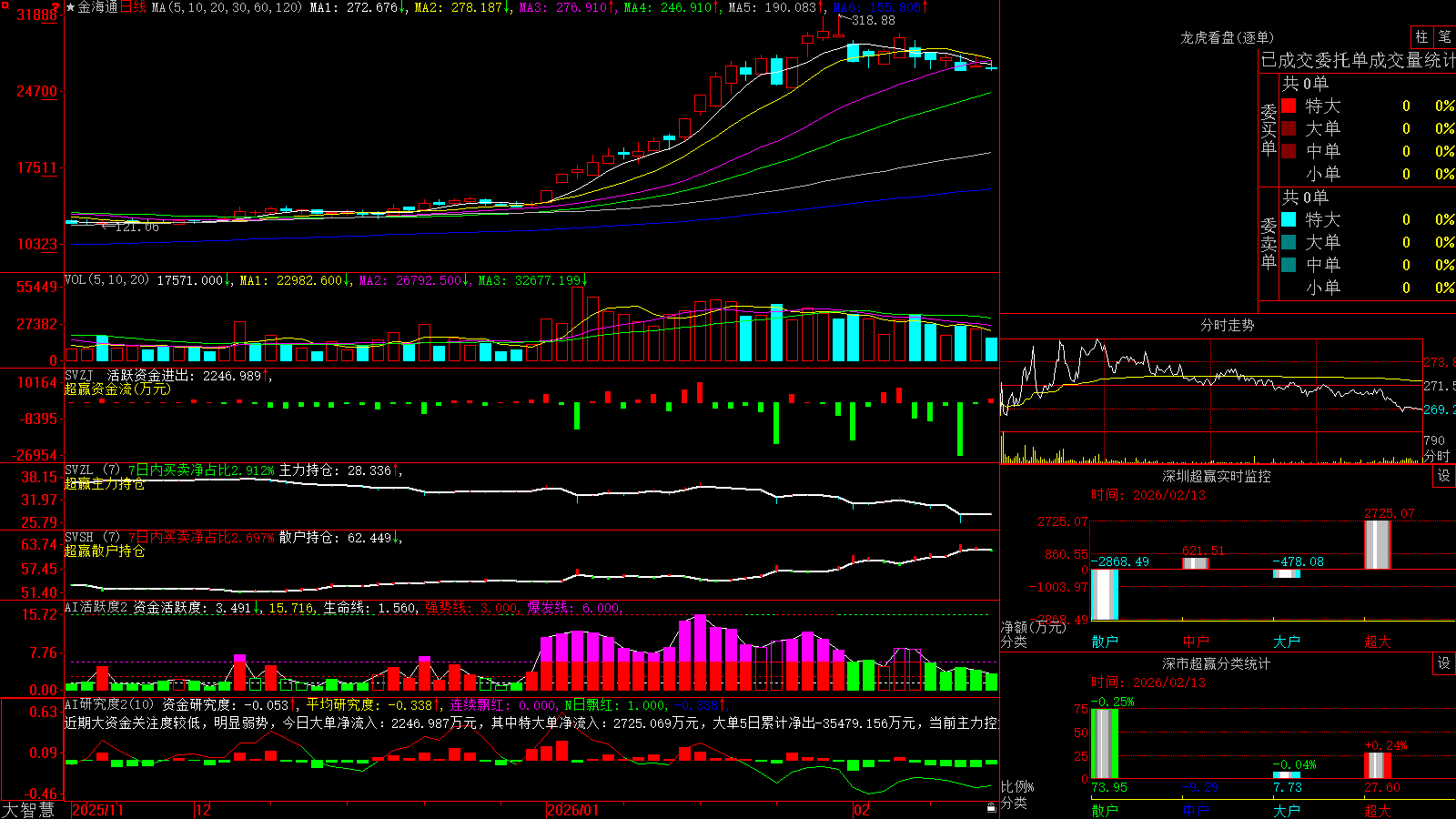This screenshot has height=819, width=1456.
Task: Jump to the 2026/01 date marker
Action: click(x=572, y=810)
